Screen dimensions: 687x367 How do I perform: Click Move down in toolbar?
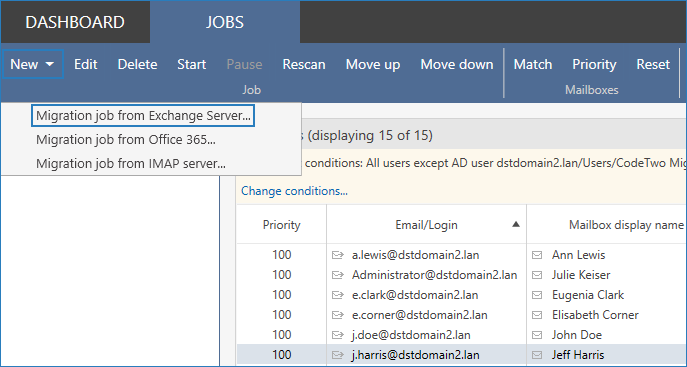tap(457, 64)
